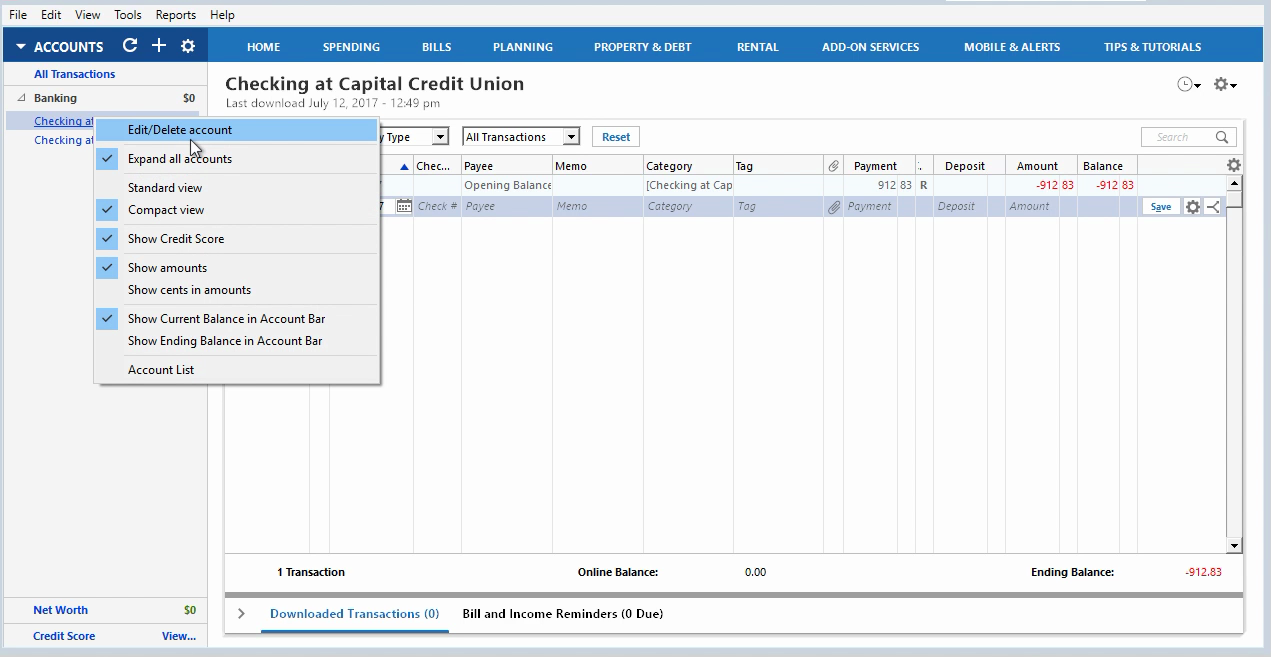Enable Show Ending Balance in Account Bar

237,341
